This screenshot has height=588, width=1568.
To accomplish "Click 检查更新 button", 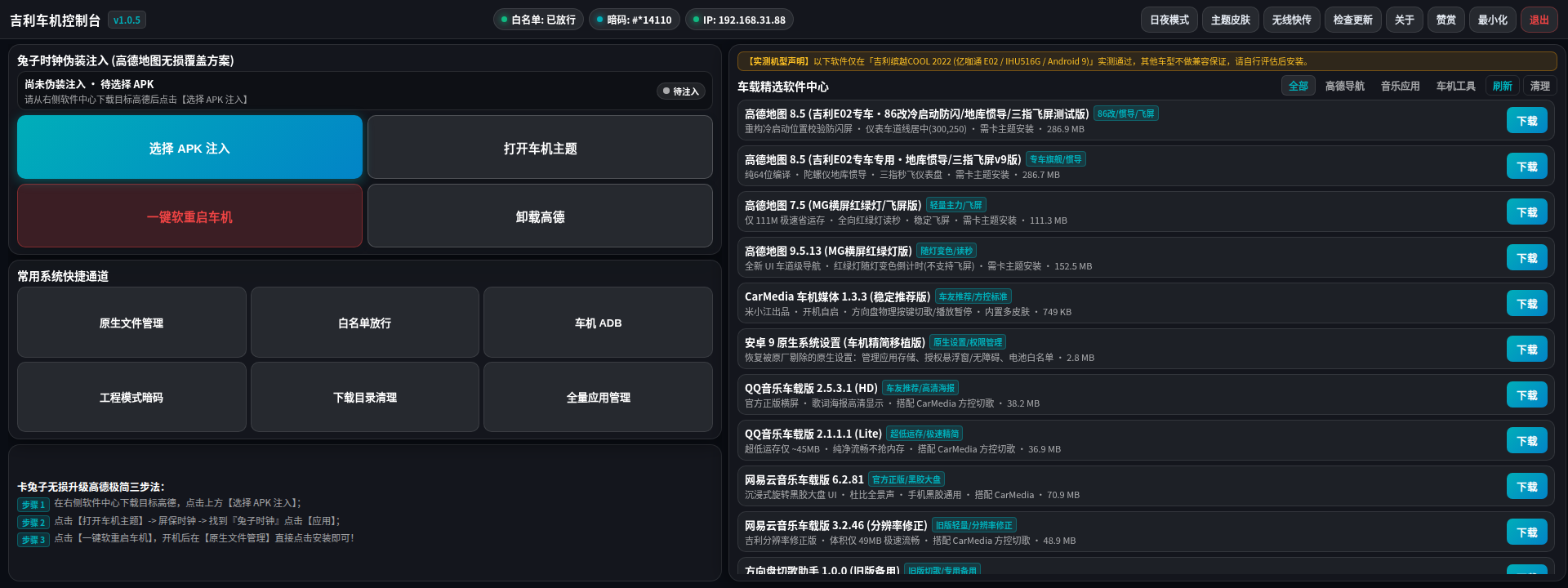I will 1353,20.
